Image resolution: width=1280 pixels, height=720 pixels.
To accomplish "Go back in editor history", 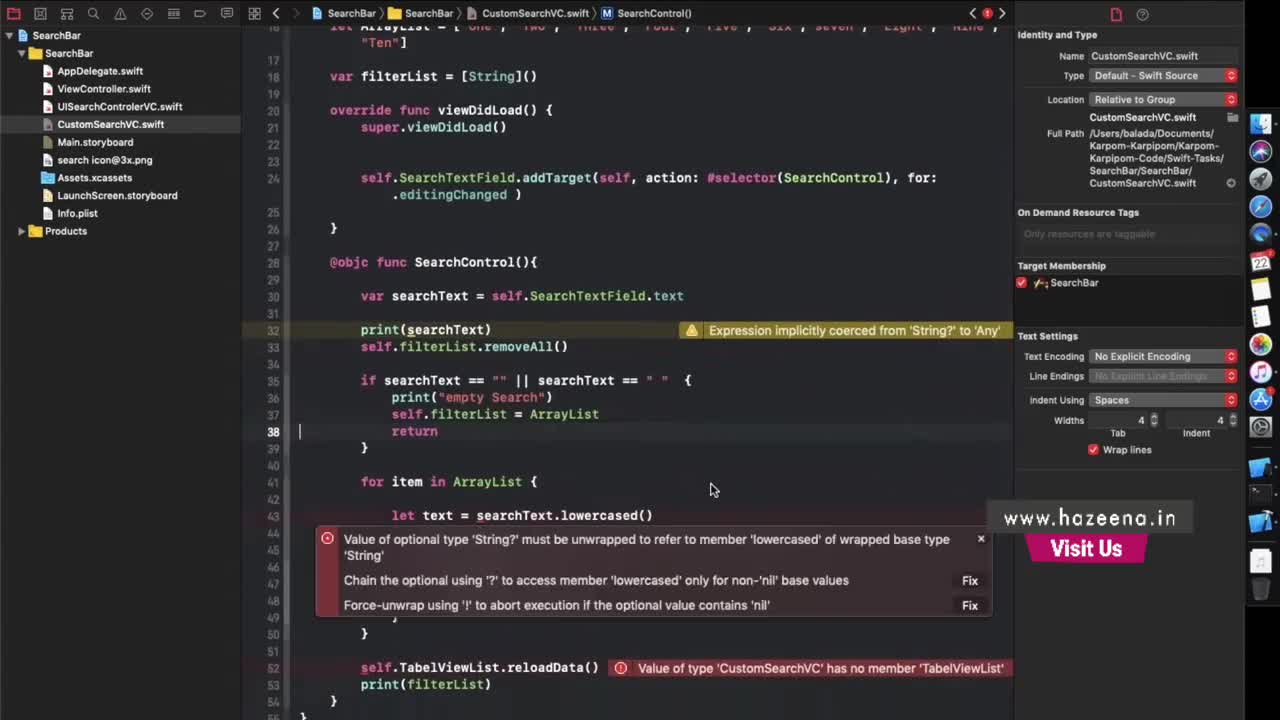I will [277, 13].
